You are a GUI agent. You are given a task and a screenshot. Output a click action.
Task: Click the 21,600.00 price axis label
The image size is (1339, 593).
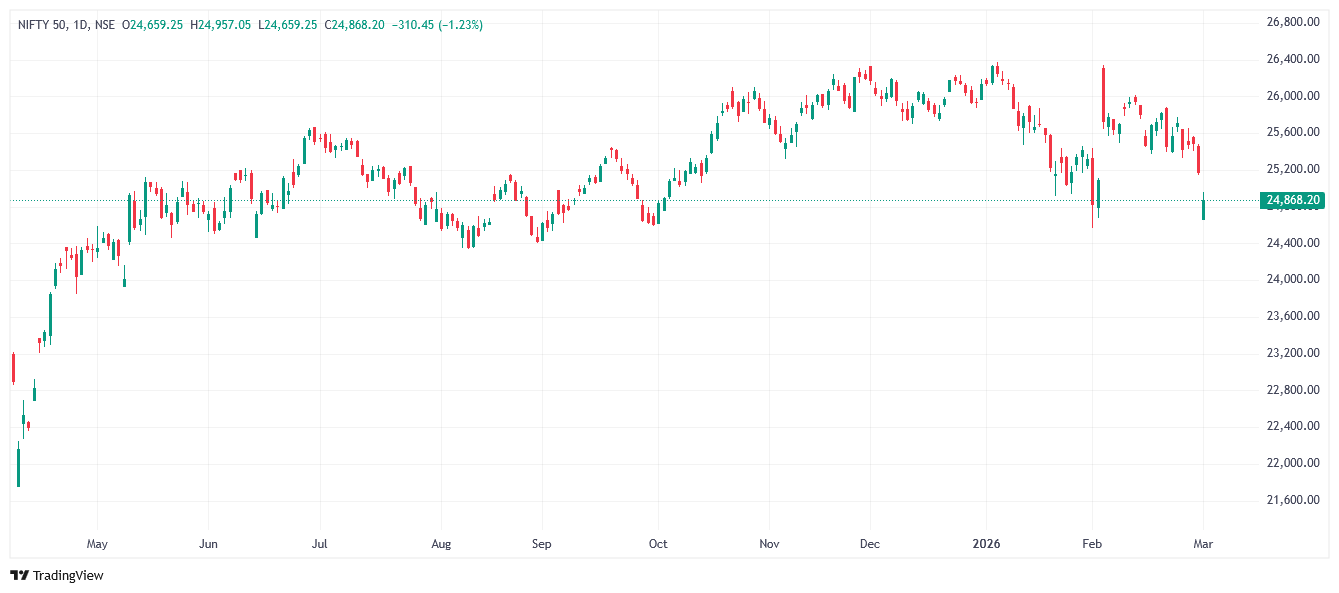(1294, 499)
